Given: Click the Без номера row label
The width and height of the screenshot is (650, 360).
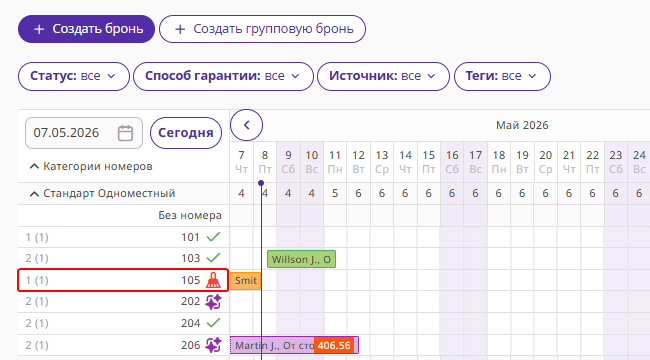Looking at the screenshot, I should 190,215.
